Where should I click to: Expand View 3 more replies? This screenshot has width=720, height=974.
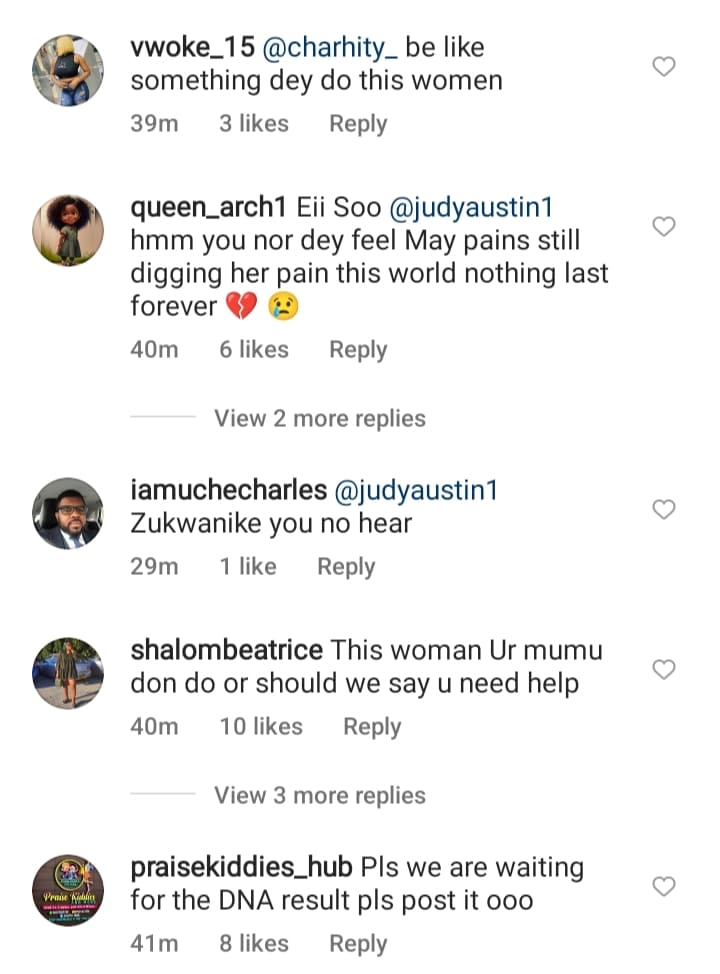(320, 796)
